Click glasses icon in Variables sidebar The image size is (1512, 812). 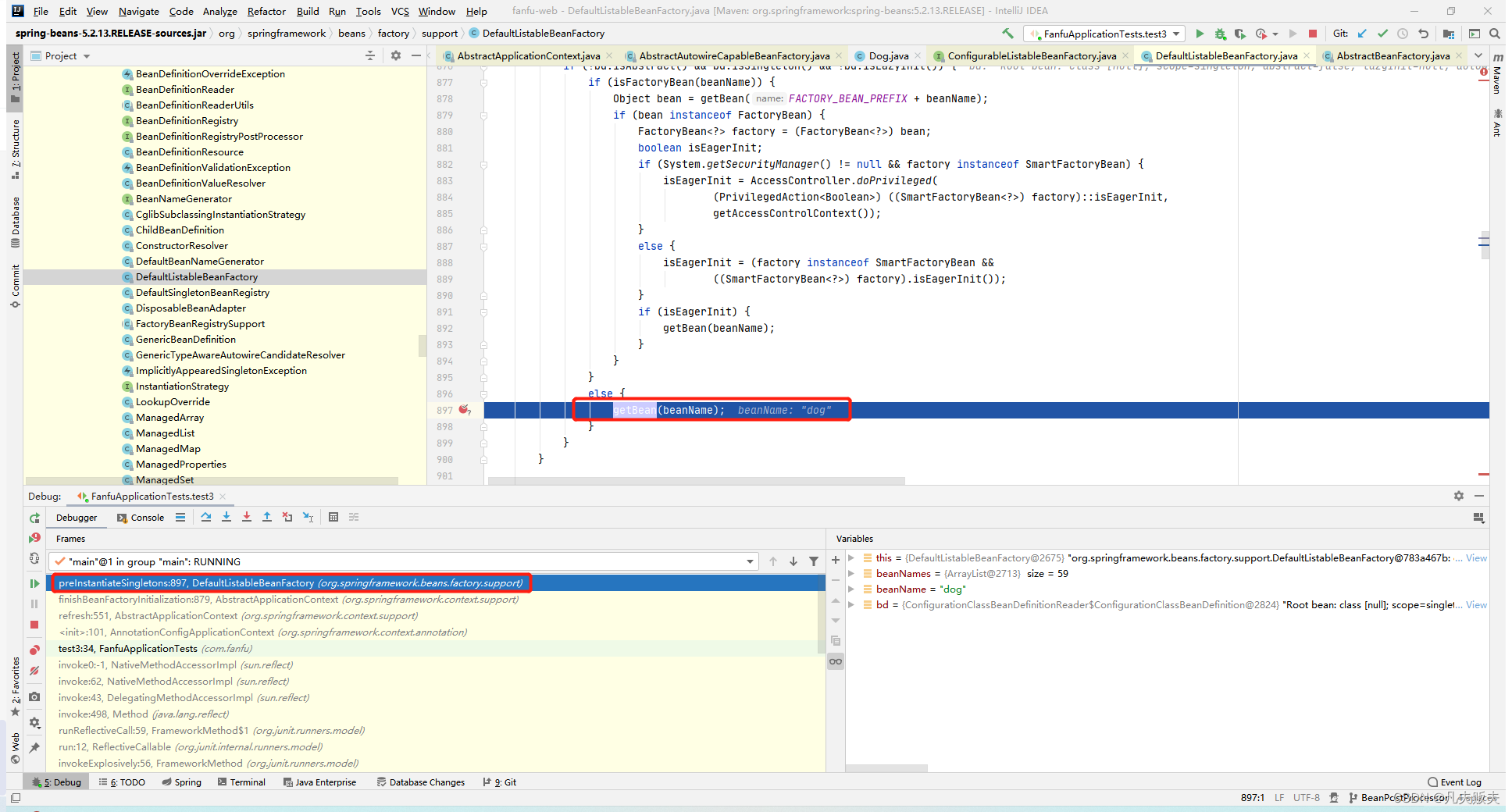tap(836, 661)
